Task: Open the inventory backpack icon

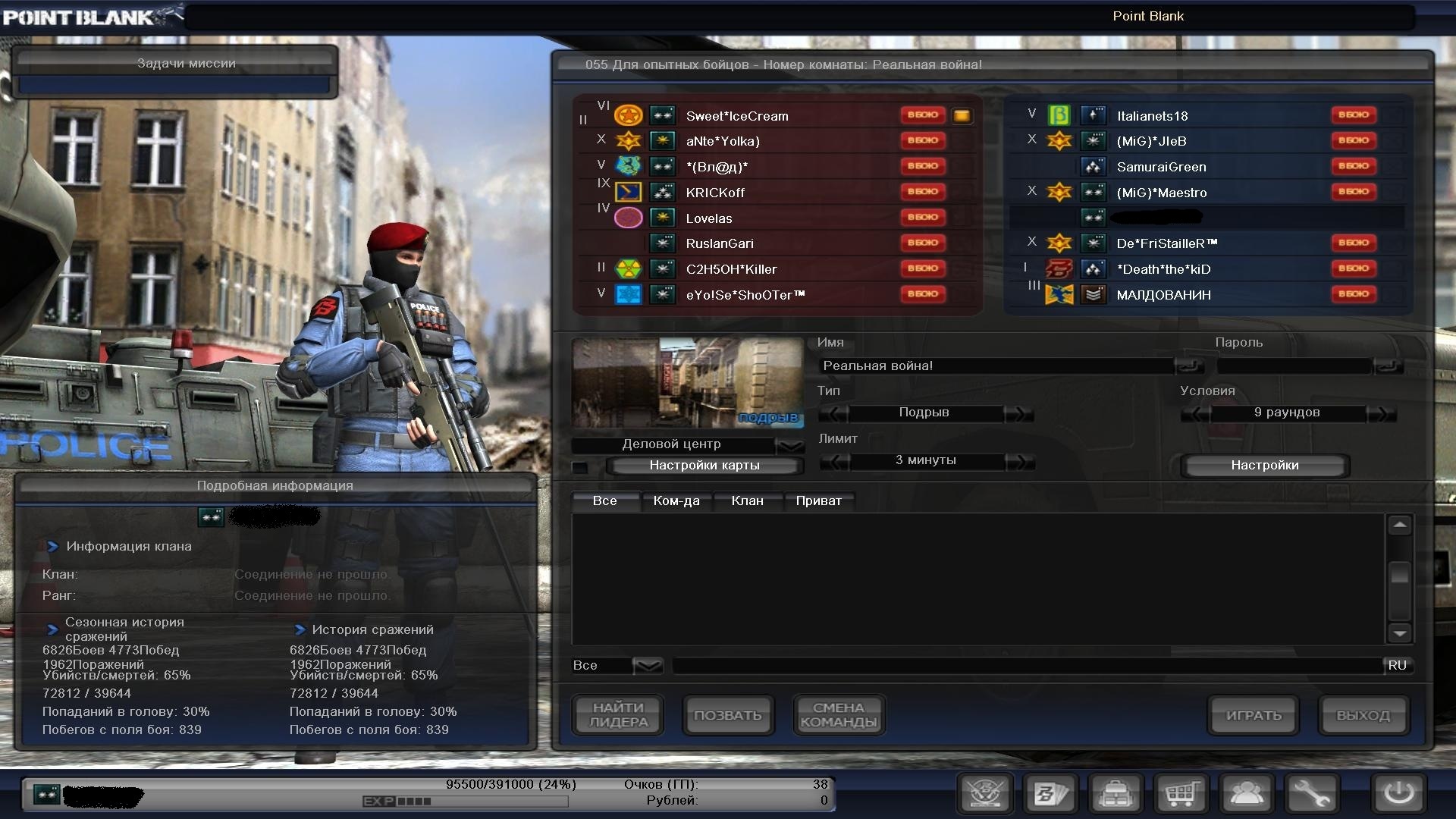Action: coord(1116,794)
